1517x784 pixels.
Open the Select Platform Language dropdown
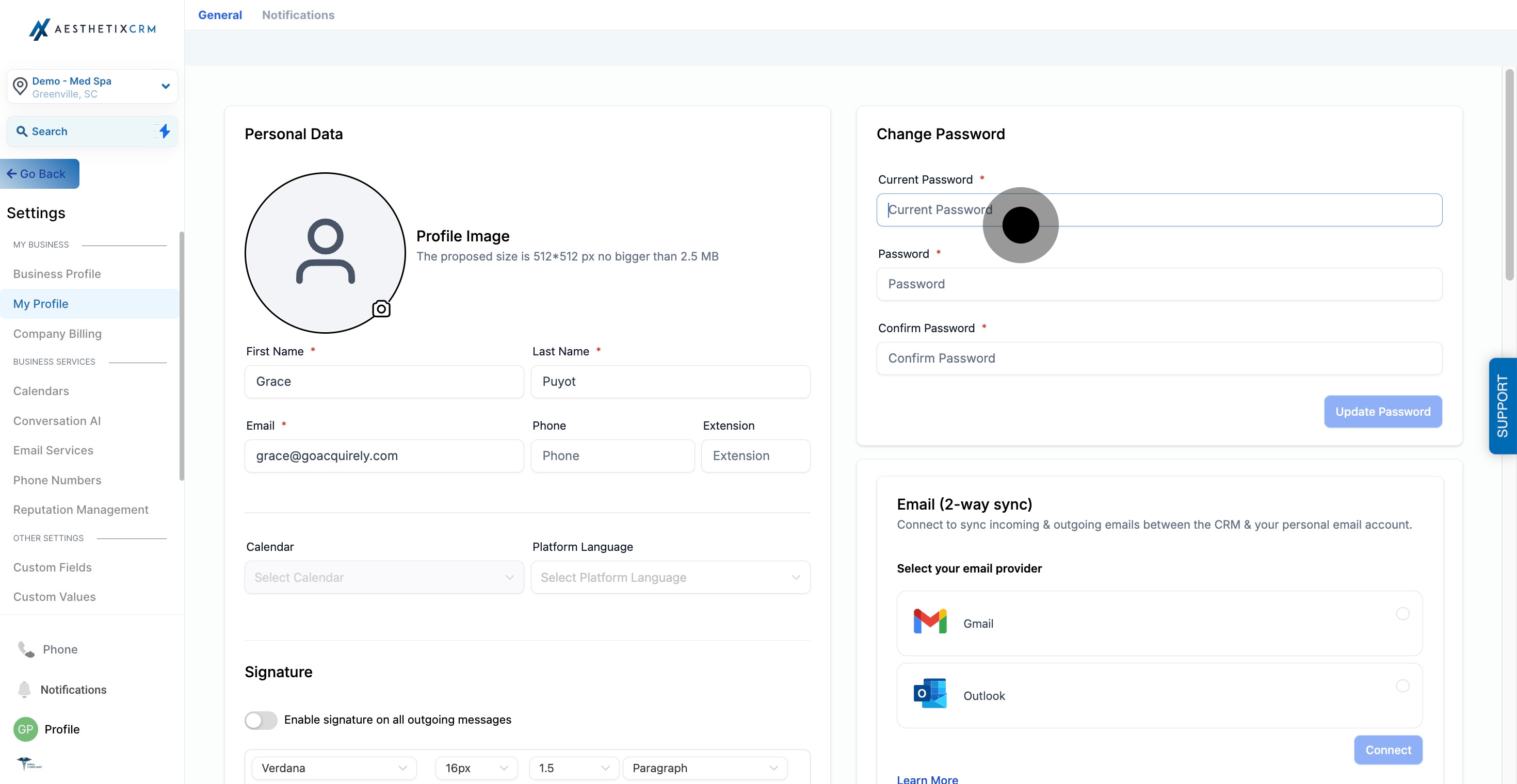(x=670, y=577)
